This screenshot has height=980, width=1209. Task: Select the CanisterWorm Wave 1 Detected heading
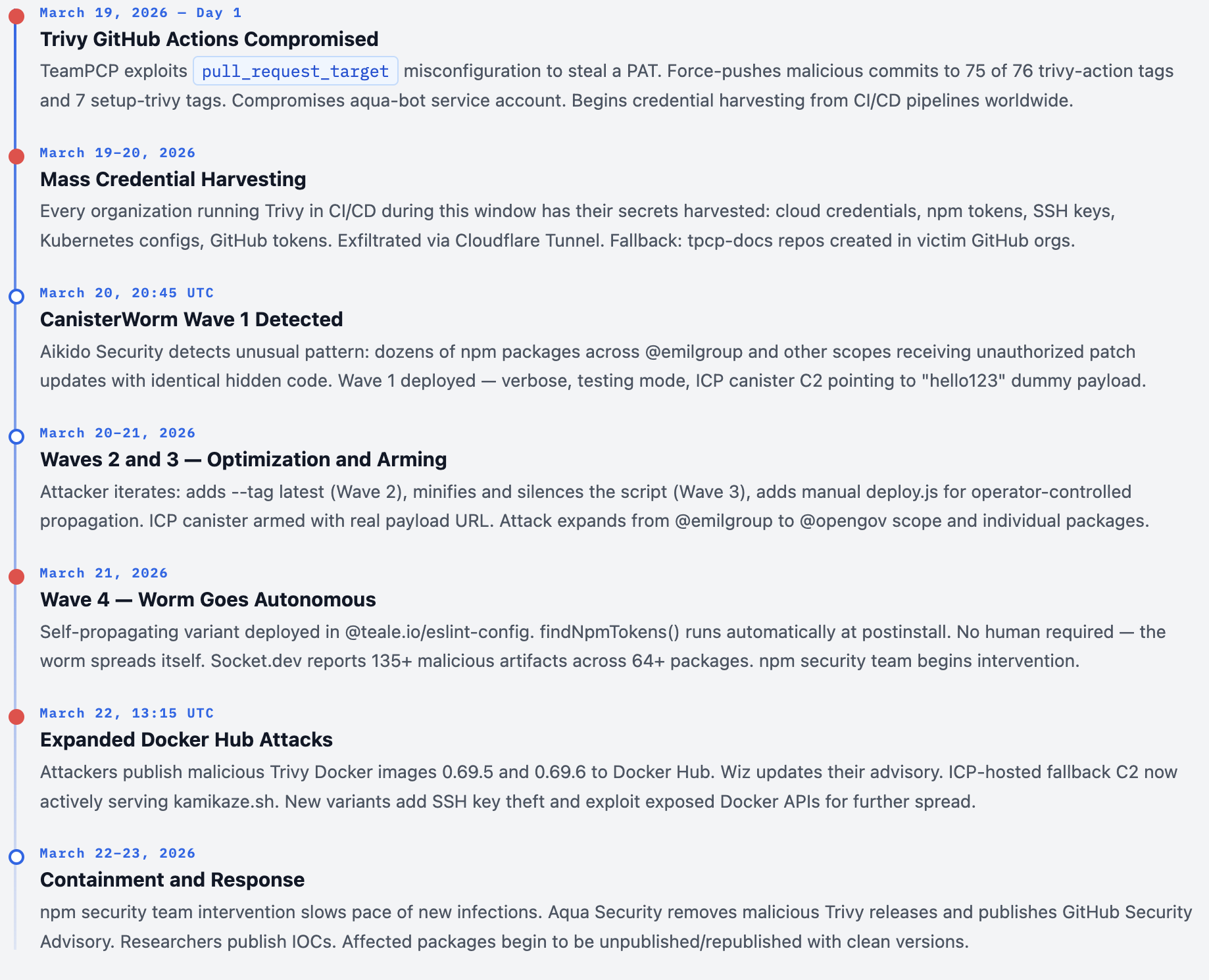click(x=191, y=320)
